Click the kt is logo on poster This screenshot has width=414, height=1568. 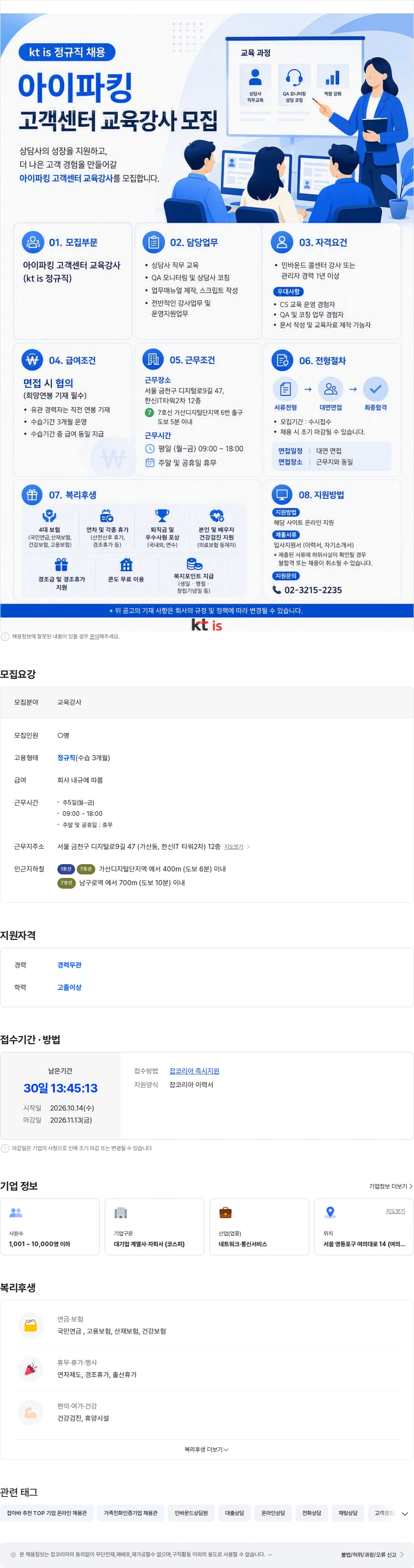pyautogui.click(x=207, y=625)
